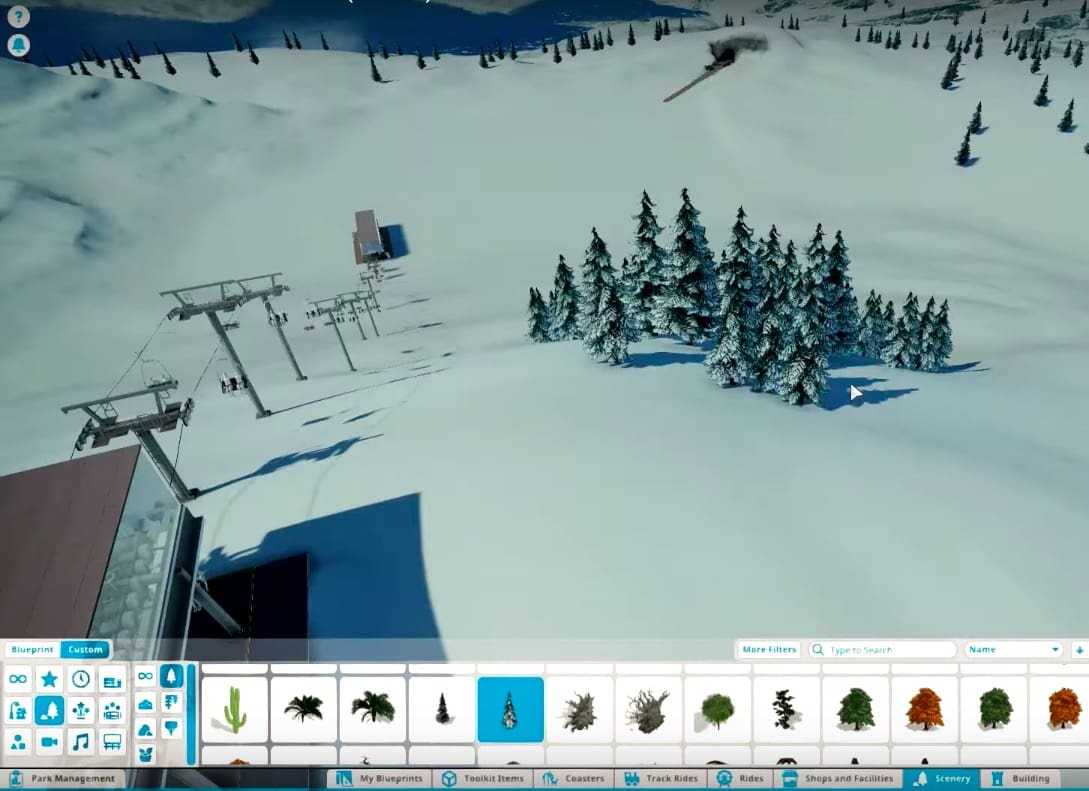The width and height of the screenshot is (1089, 791).
Task: Select the recently used clock icon
Action: [81, 679]
